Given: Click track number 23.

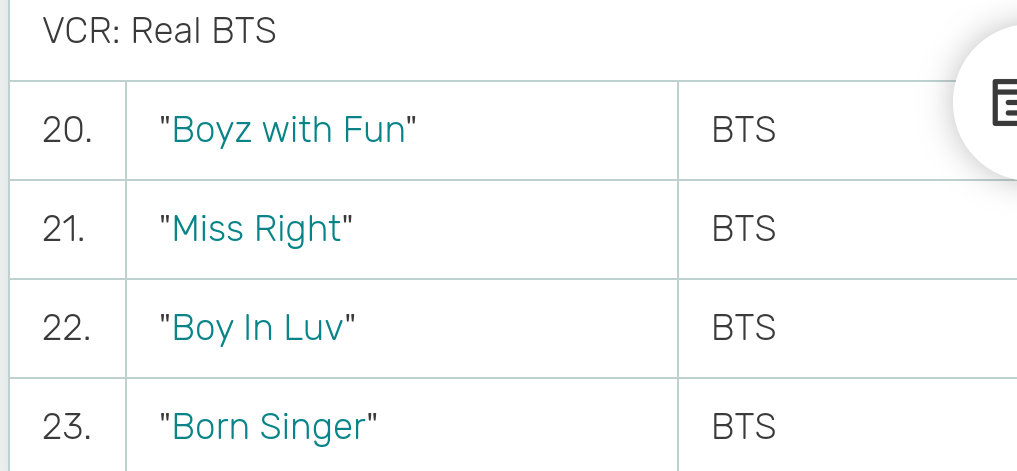Looking at the screenshot, I should tap(67, 427).
